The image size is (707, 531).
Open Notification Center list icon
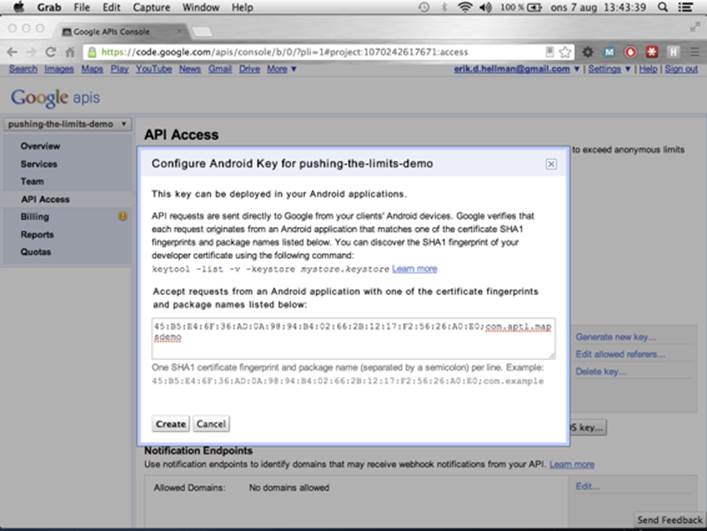click(x=686, y=7)
